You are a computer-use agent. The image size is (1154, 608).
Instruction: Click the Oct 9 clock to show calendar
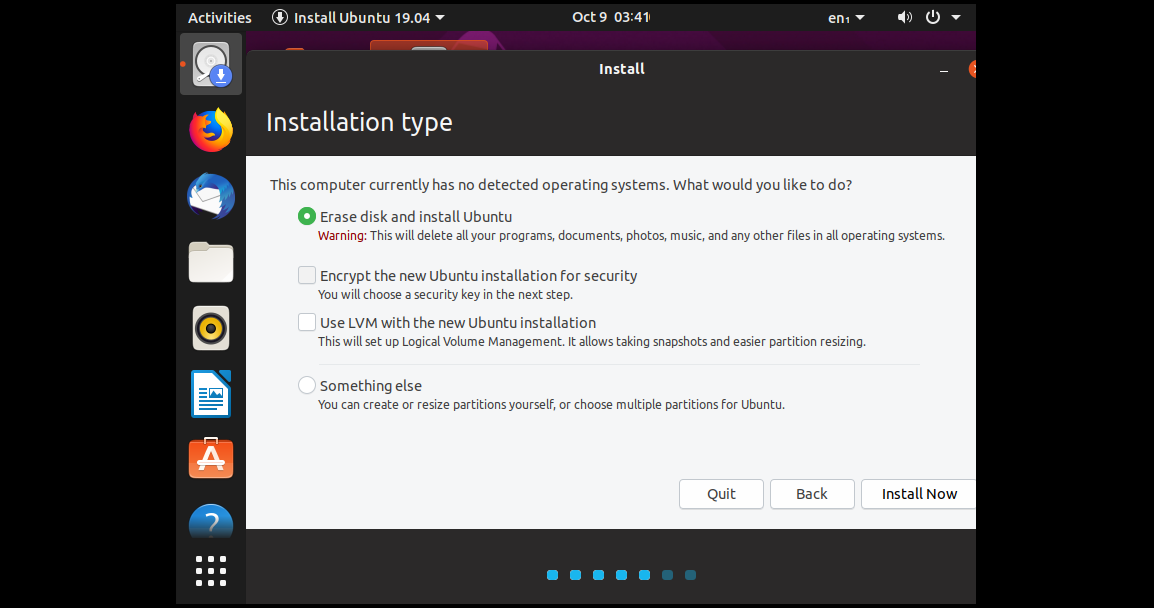610,17
